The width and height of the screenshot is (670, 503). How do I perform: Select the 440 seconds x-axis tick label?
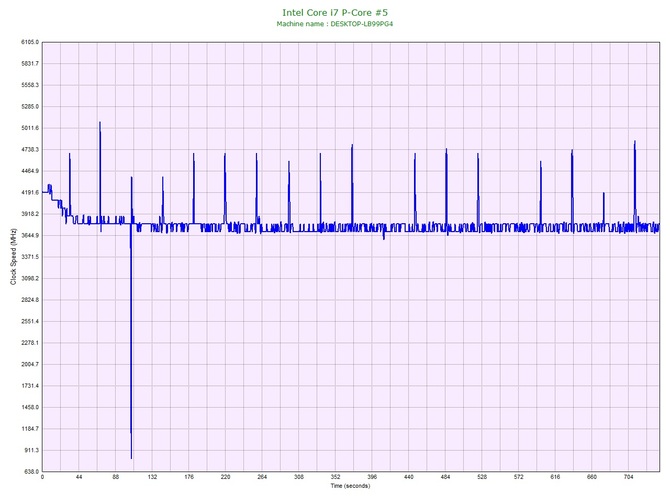[x=409, y=477]
